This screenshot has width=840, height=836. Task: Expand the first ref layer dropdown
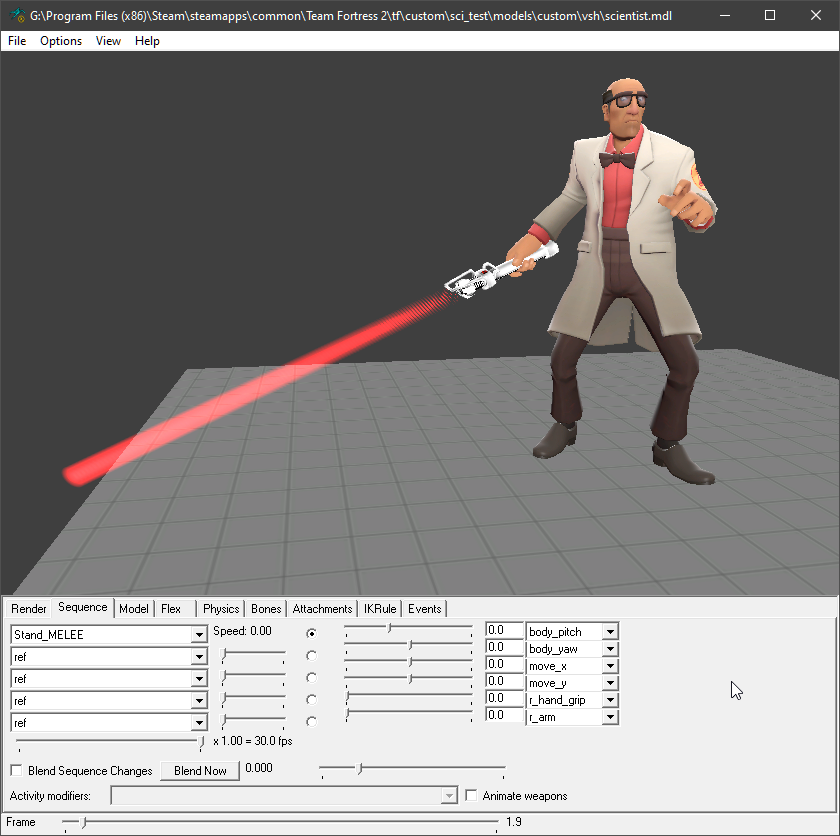point(199,657)
